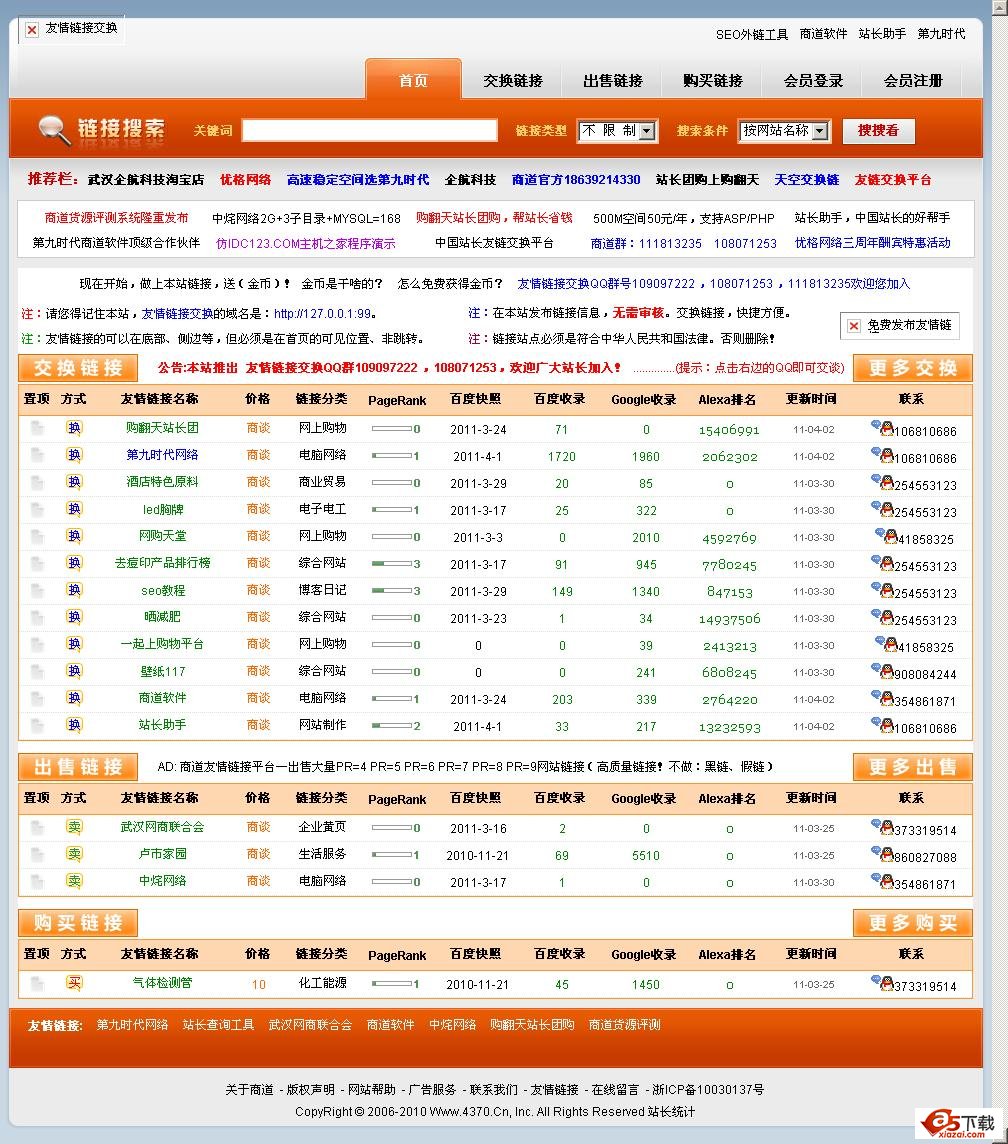This screenshot has height=1144, width=1008.
Task: Open the 一起上购物平台 link name
Action: click(x=162, y=644)
